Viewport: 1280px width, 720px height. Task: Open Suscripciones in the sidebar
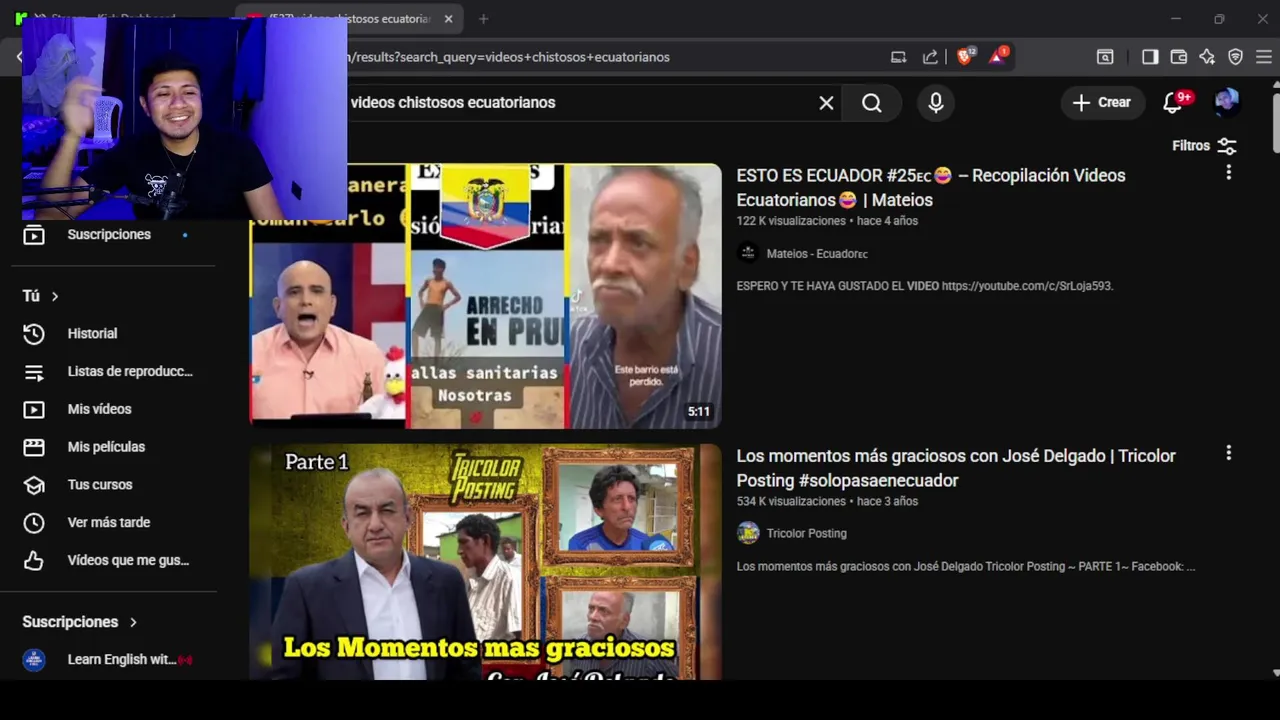coord(109,235)
